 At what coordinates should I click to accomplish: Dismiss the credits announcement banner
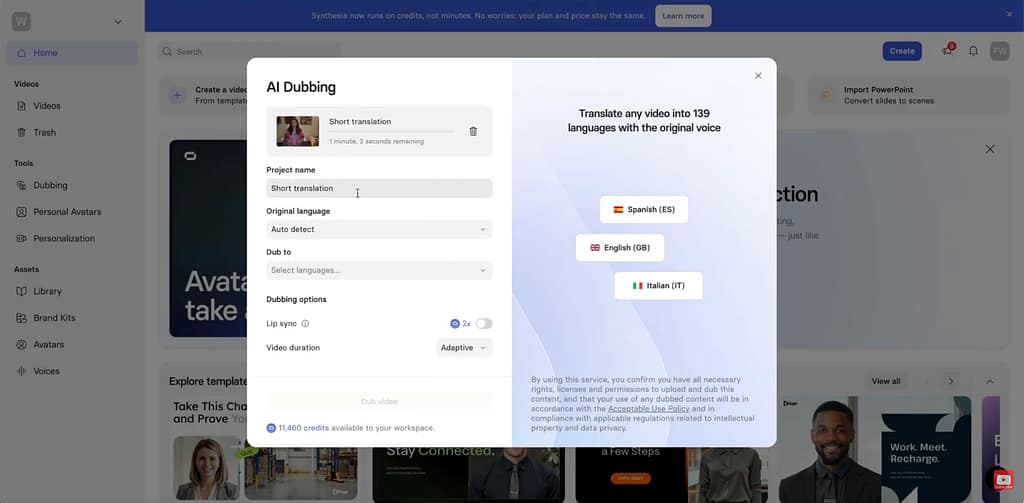coord(1010,14)
